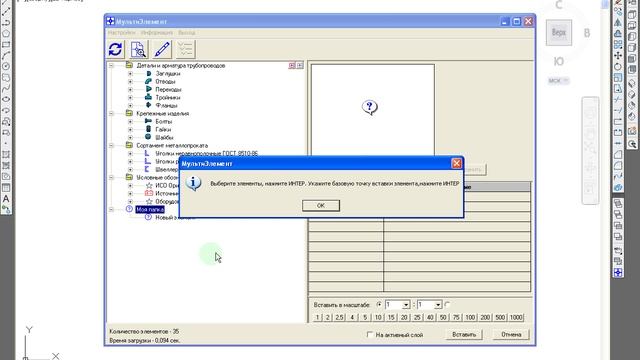640x360 pixels.
Task: Collapse the 'Крепежные изделия' tree node
Action: tap(111, 113)
